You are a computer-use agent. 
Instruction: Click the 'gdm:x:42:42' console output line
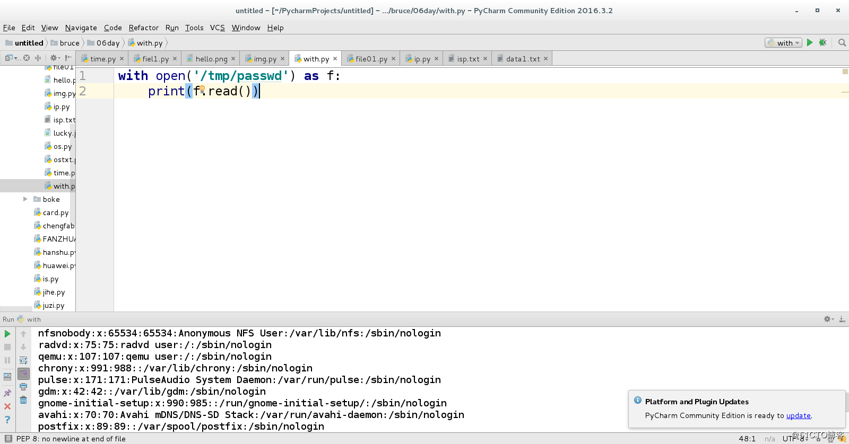[152, 391]
